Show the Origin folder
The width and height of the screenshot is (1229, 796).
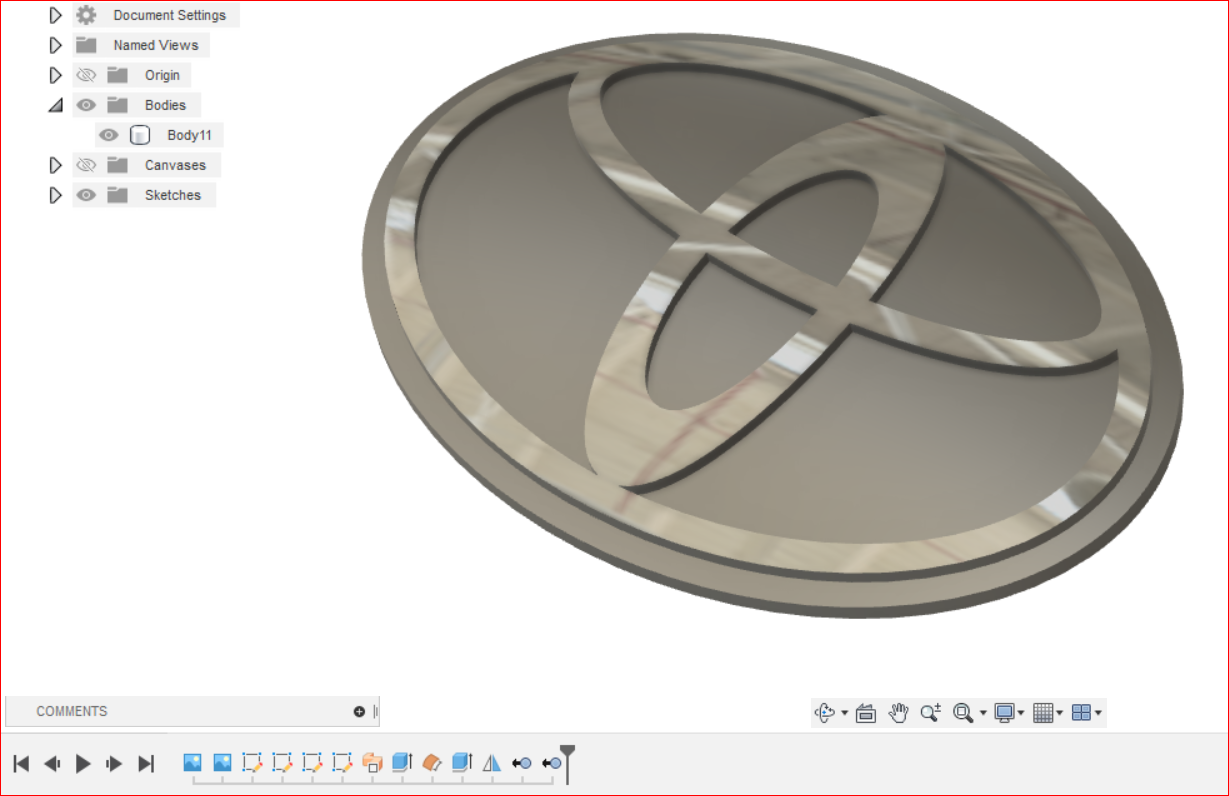85,74
